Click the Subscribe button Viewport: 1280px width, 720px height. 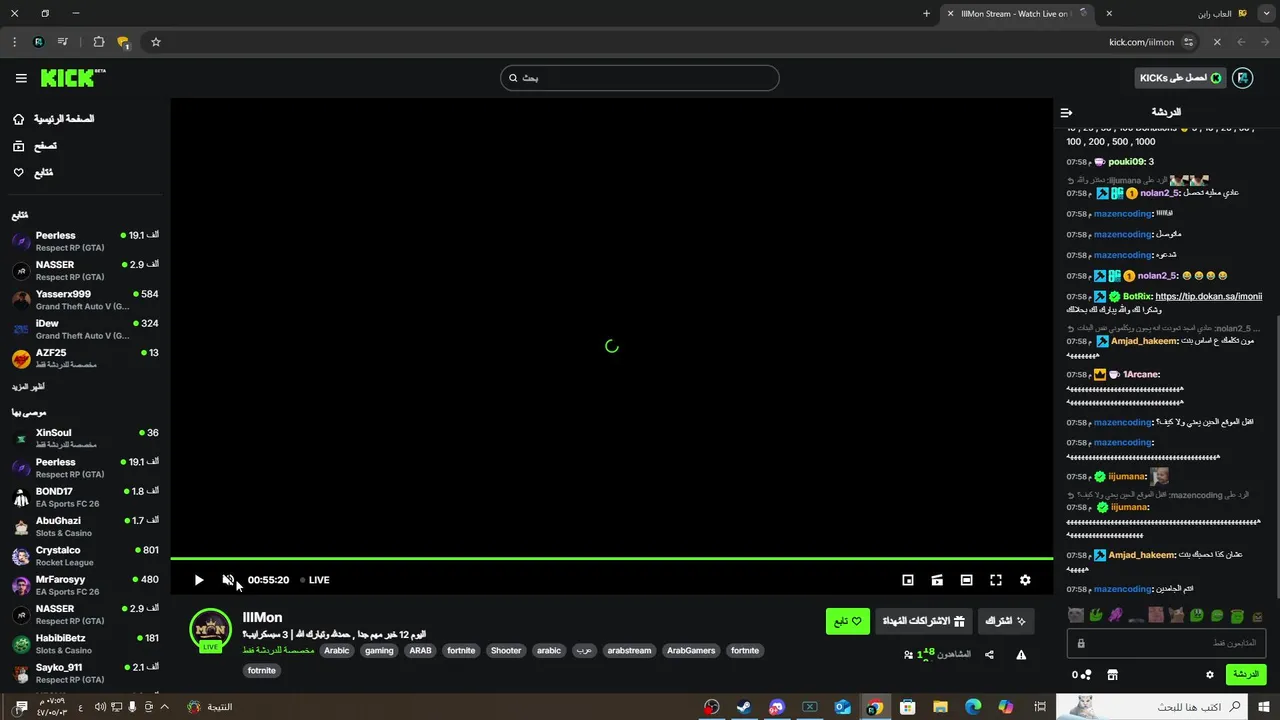(x=1006, y=621)
